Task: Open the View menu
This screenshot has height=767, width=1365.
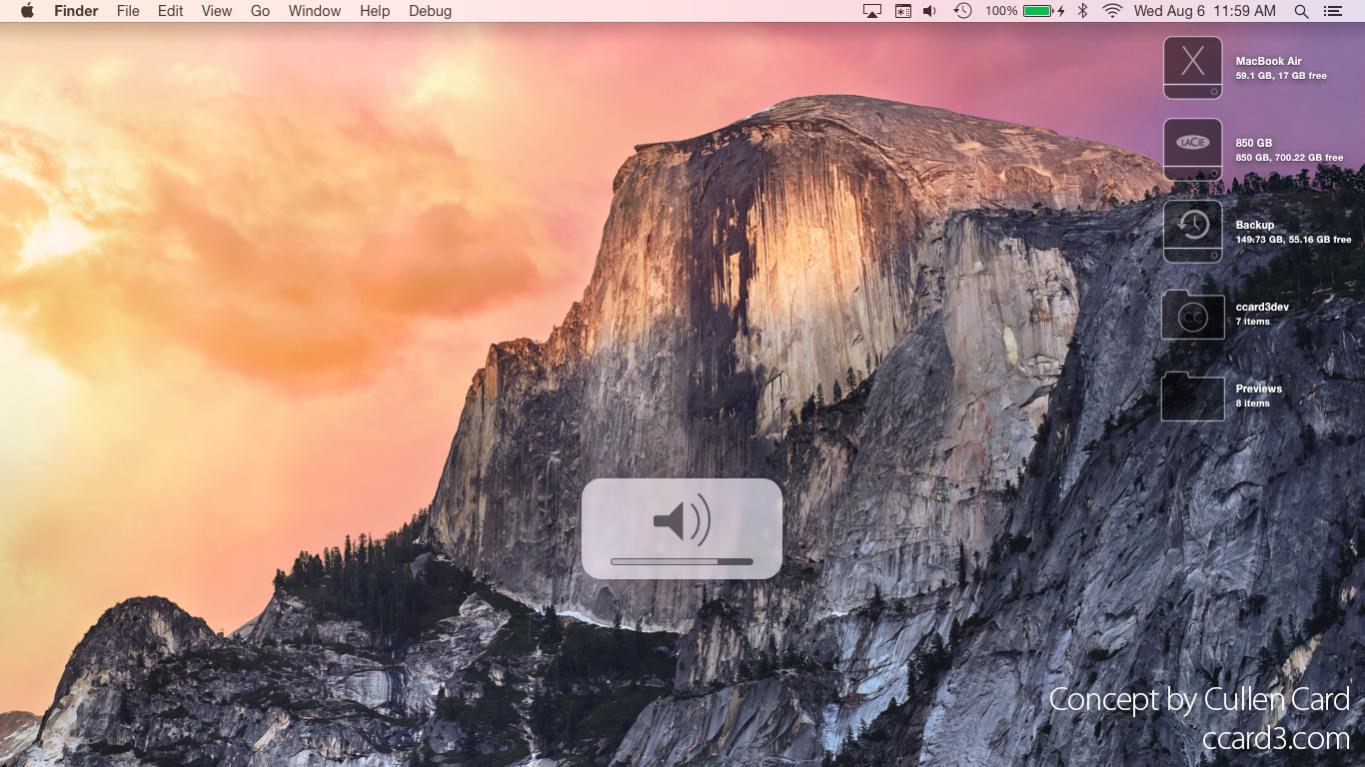Action: pyautogui.click(x=217, y=11)
